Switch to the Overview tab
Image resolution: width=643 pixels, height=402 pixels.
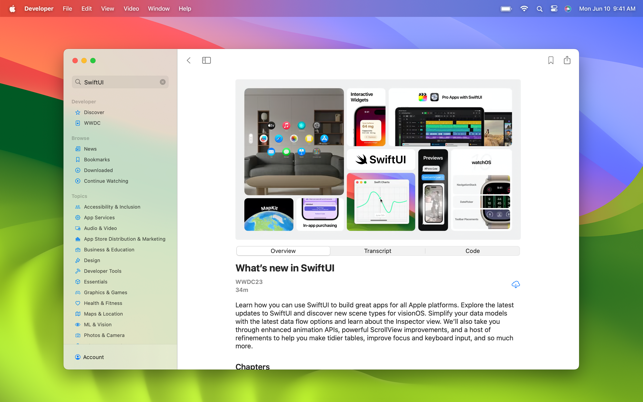[x=283, y=251]
